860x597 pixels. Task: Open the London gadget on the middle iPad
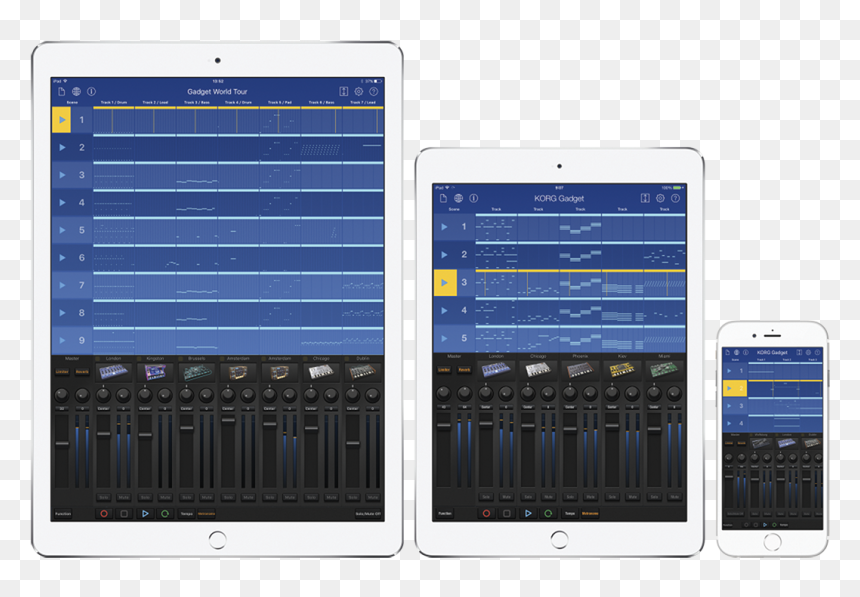pos(496,370)
